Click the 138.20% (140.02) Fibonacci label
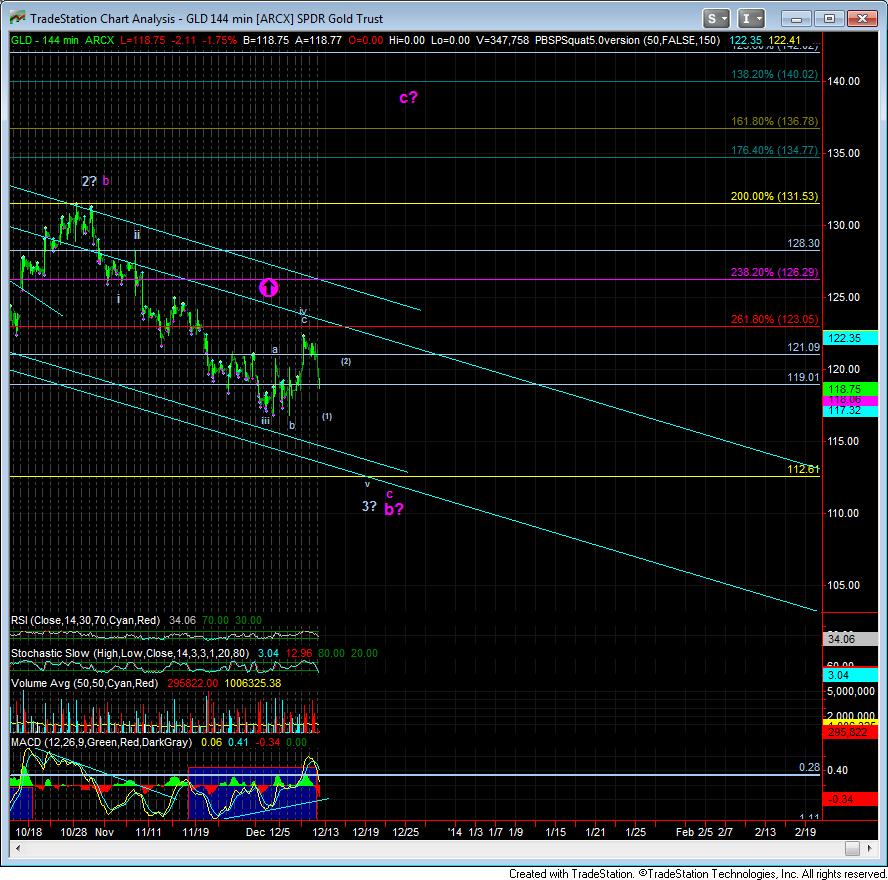Image resolution: width=888 pixels, height=880 pixels. (774, 74)
